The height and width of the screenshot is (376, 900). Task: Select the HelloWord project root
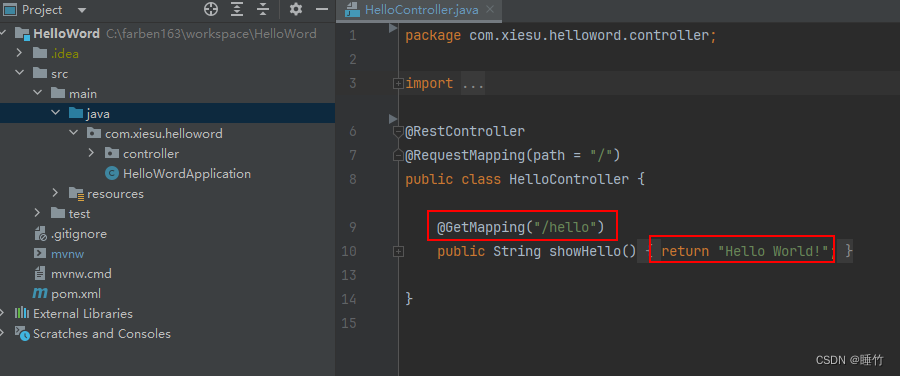tap(67, 33)
